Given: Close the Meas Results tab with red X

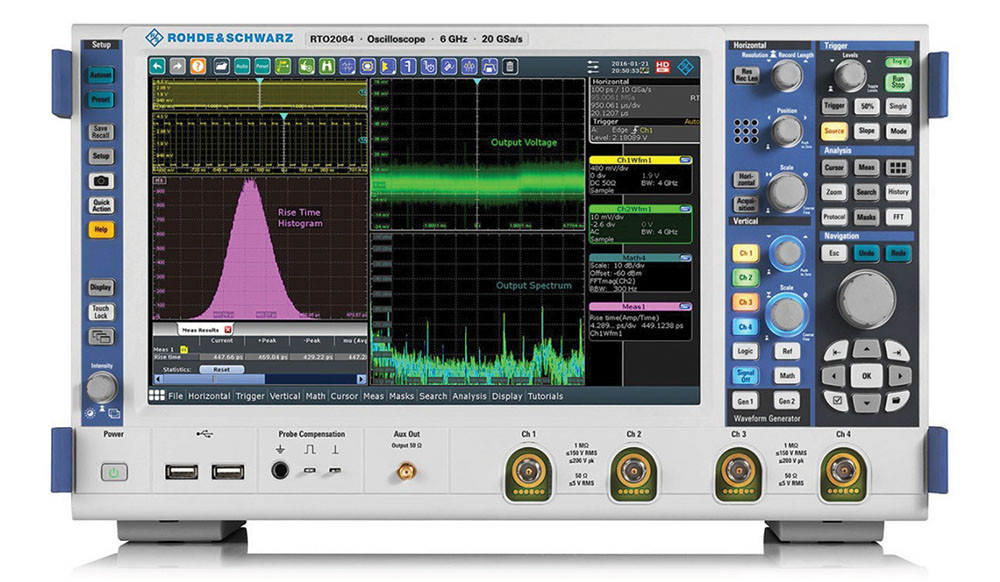Looking at the screenshot, I should pos(228,330).
